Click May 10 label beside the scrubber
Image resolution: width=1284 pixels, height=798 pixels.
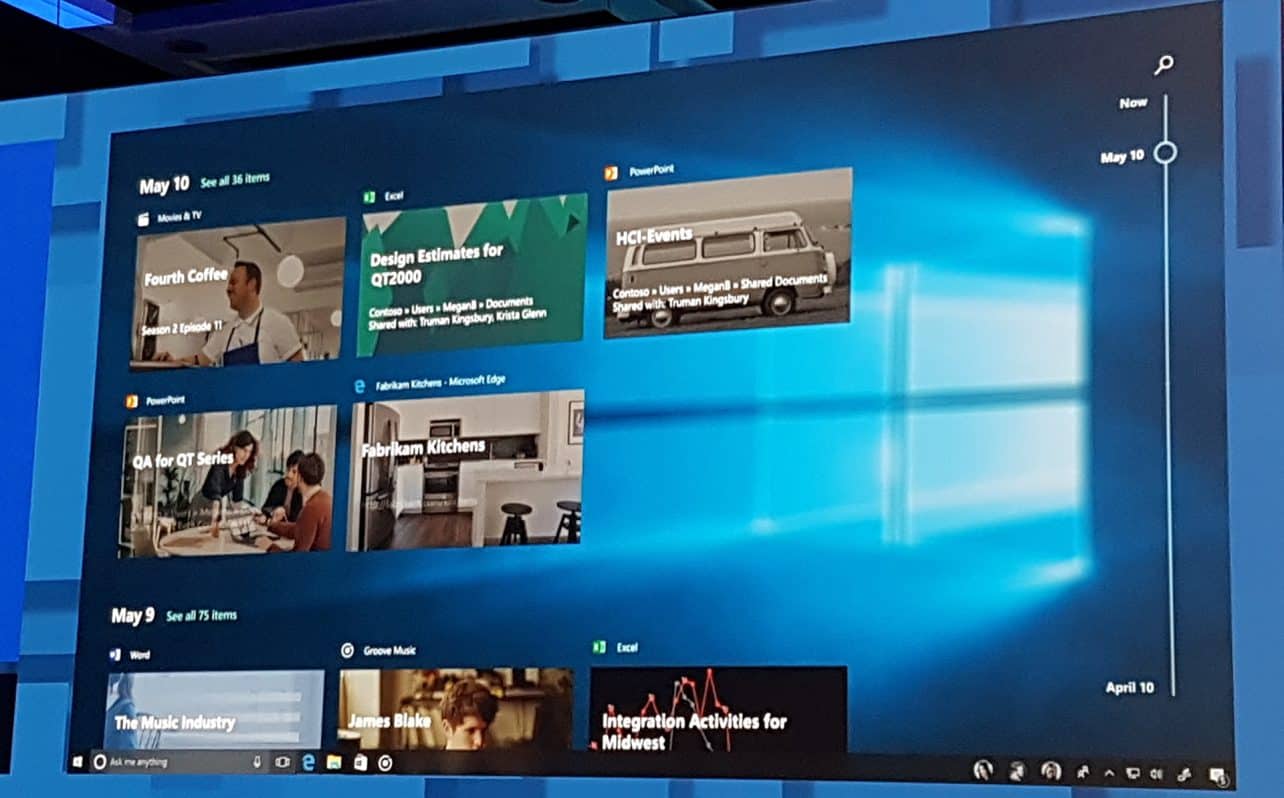(x=1122, y=157)
